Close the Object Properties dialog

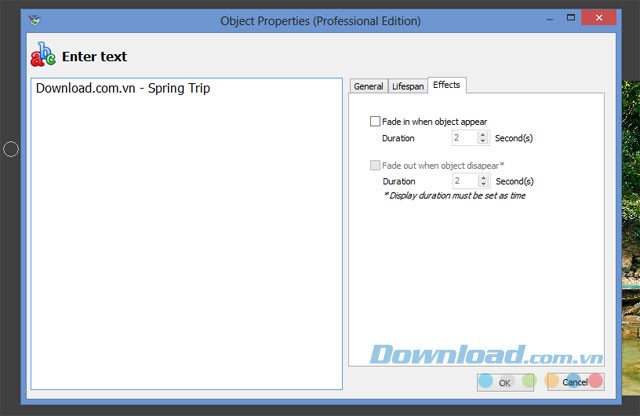click(603, 19)
